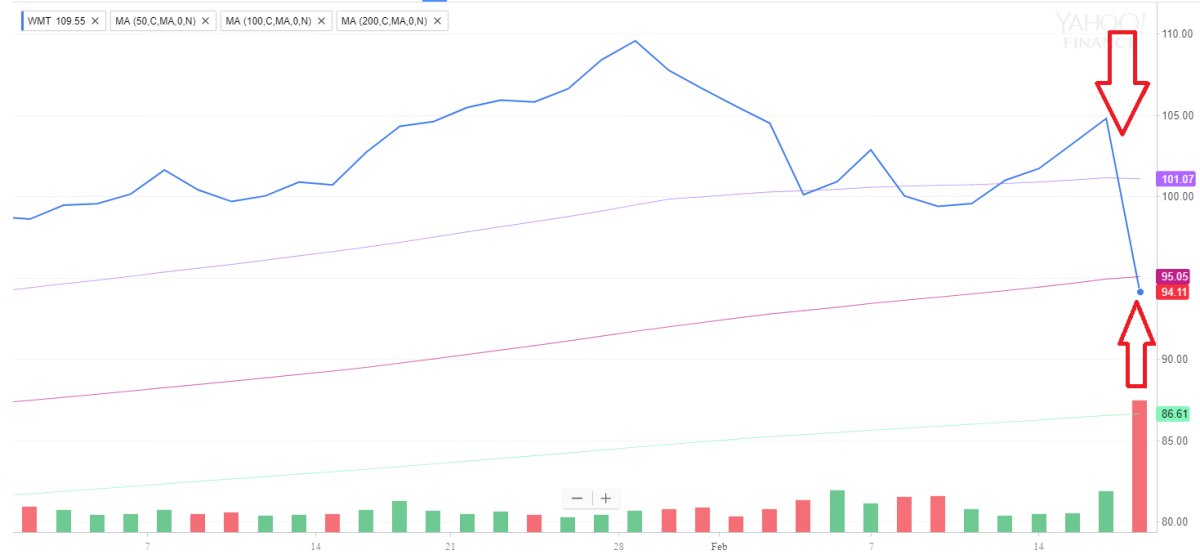Zoom in the chart with plus button
1200x555 pixels.
pos(605,498)
